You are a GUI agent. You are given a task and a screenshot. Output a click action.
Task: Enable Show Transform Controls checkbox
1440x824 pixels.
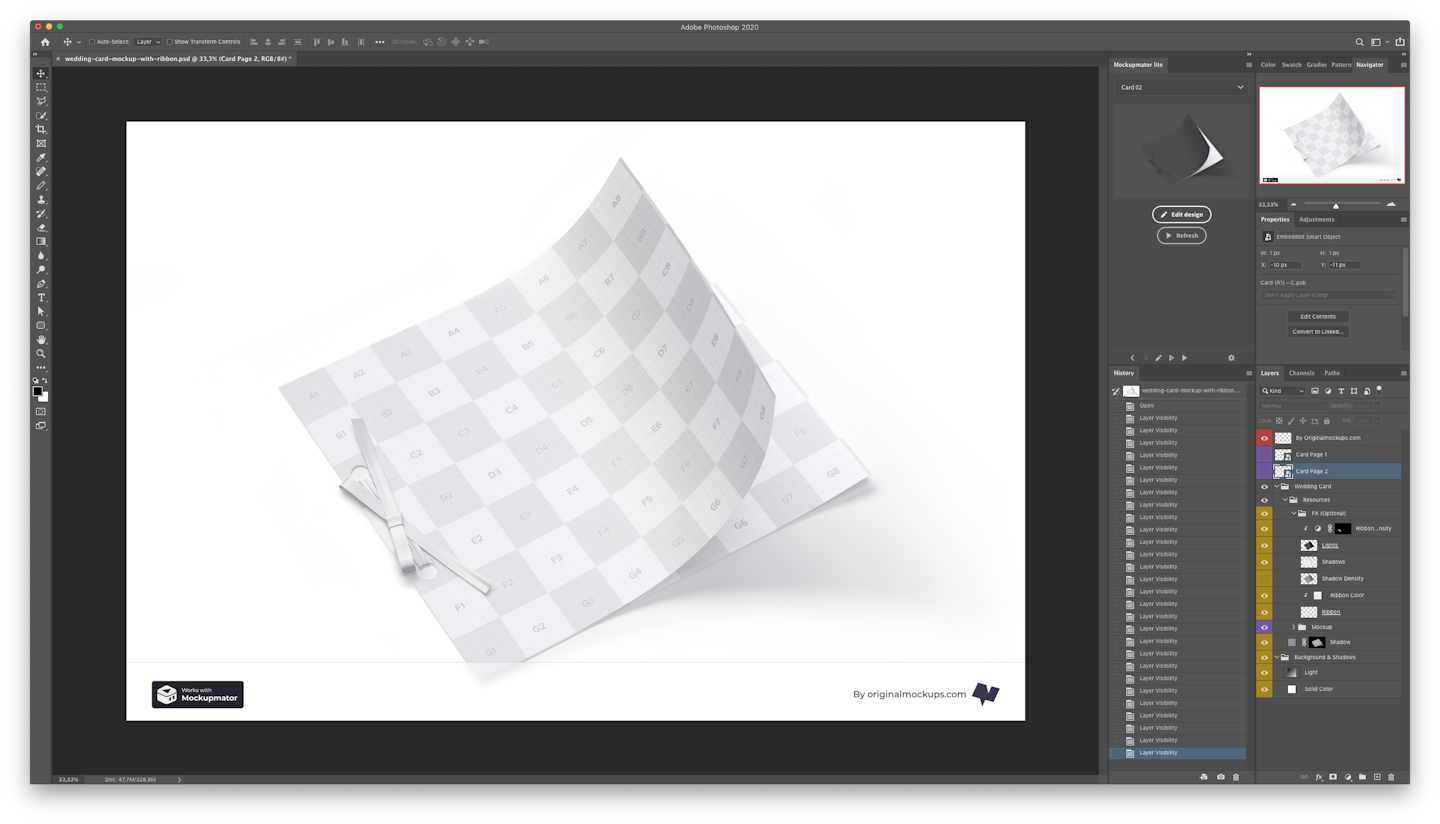click(x=170, y=42)
